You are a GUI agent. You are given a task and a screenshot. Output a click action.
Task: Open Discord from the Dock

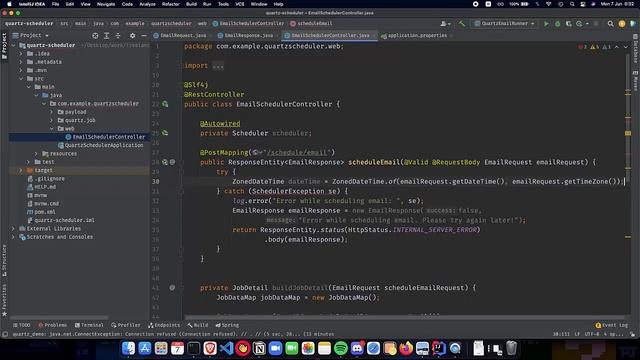coord(357,348)
